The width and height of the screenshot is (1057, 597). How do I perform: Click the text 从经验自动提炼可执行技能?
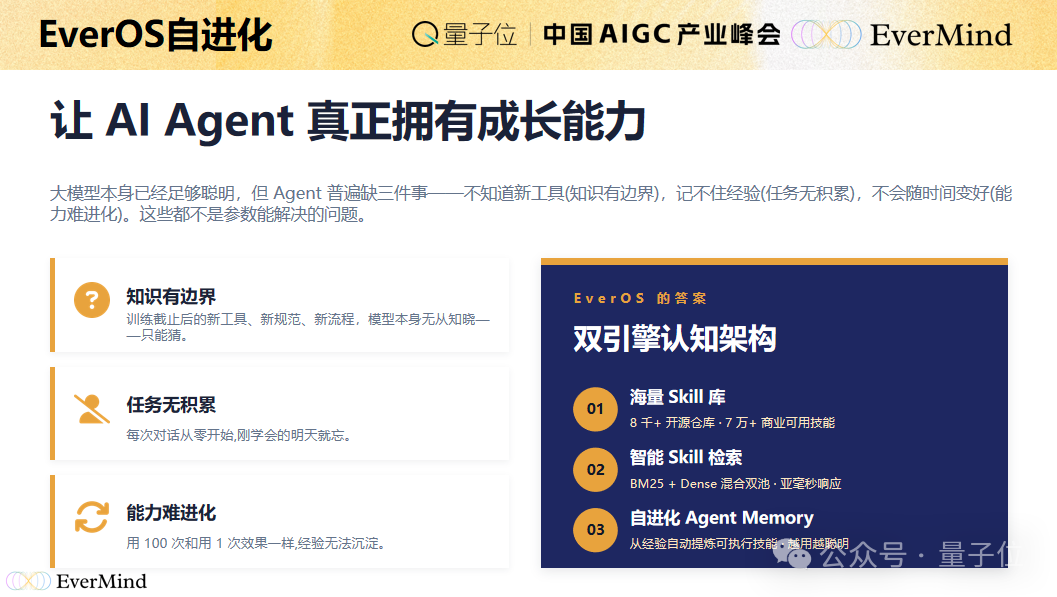pyautogui.click(x=704, y=544)
